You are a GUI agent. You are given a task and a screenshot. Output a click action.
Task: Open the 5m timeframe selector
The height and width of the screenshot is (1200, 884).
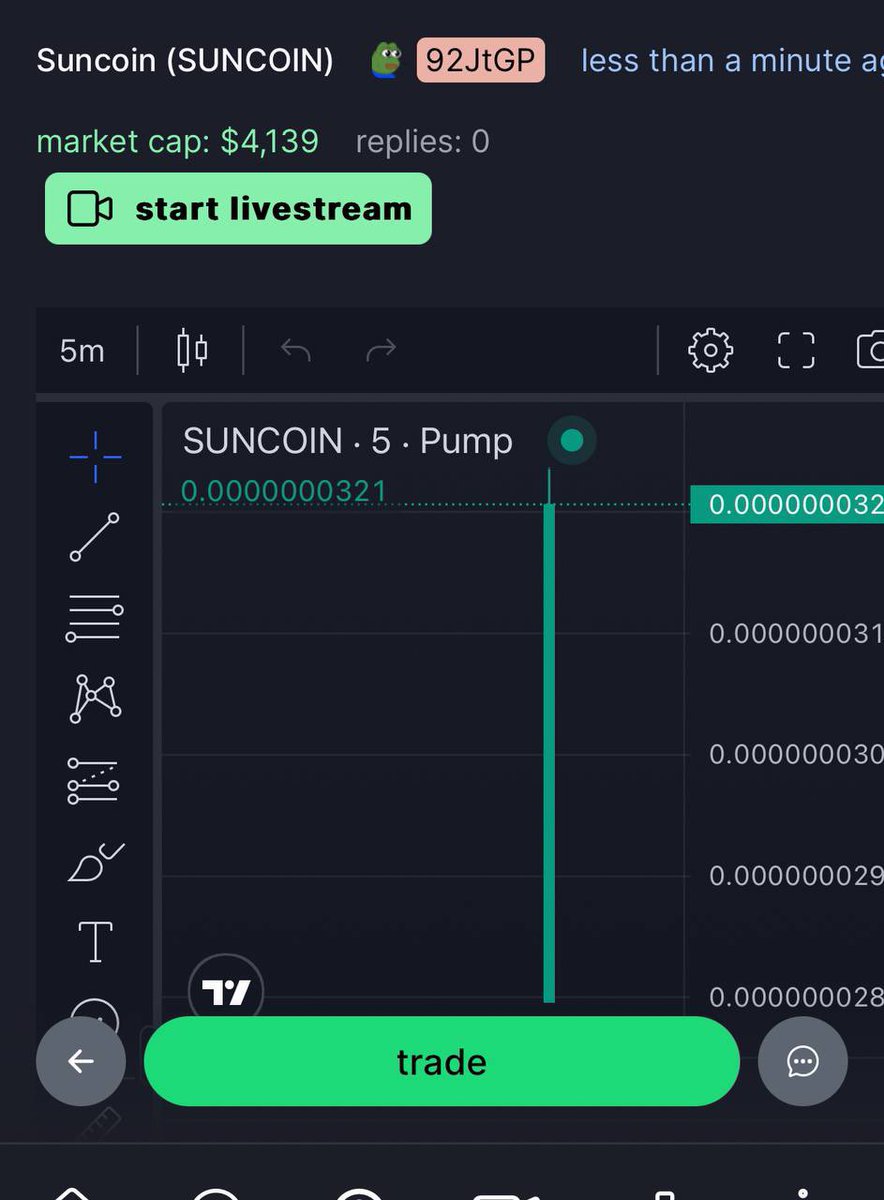pyautogui.click(x=82, y=351)
